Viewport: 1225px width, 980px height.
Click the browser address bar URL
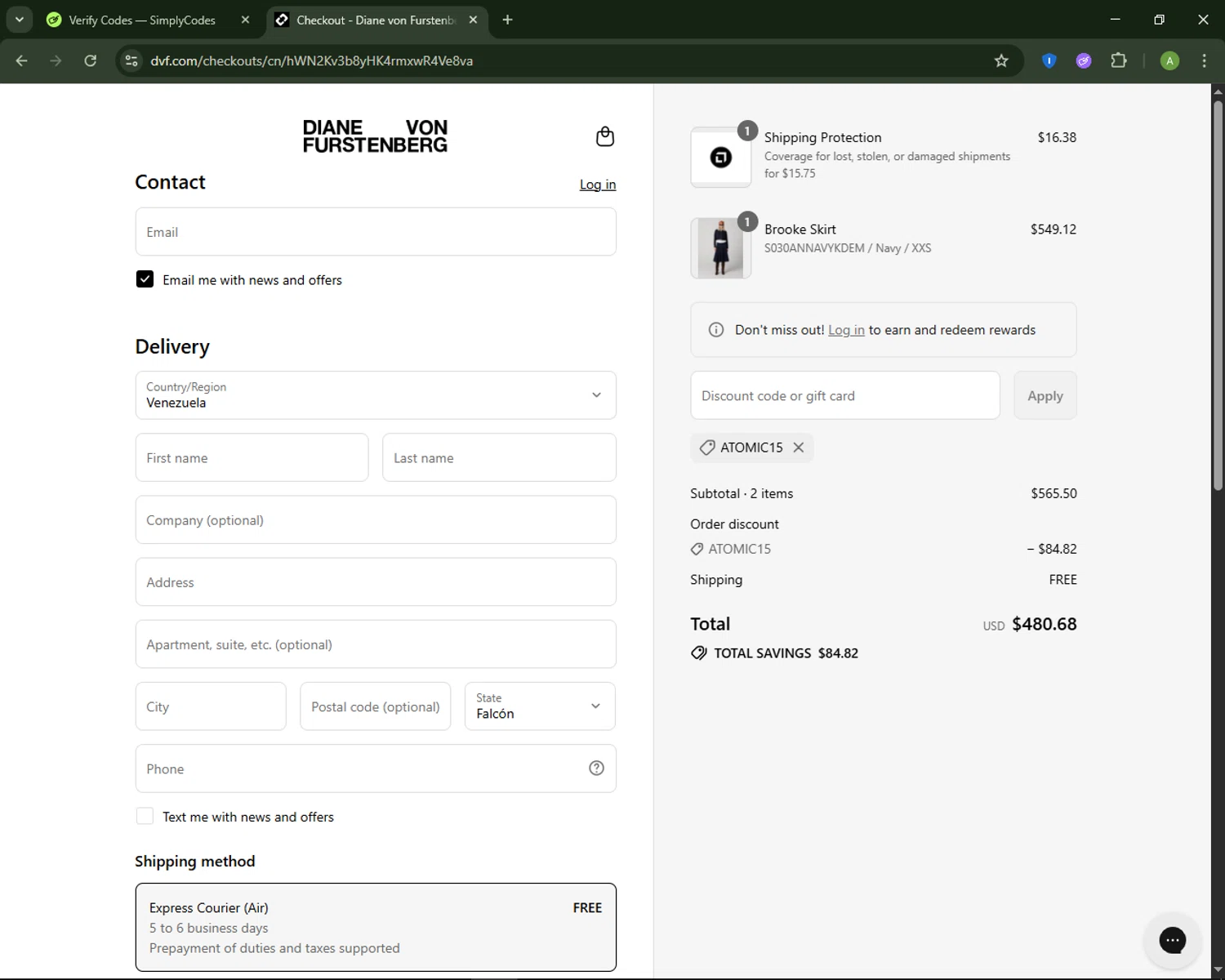coord(312,60)
